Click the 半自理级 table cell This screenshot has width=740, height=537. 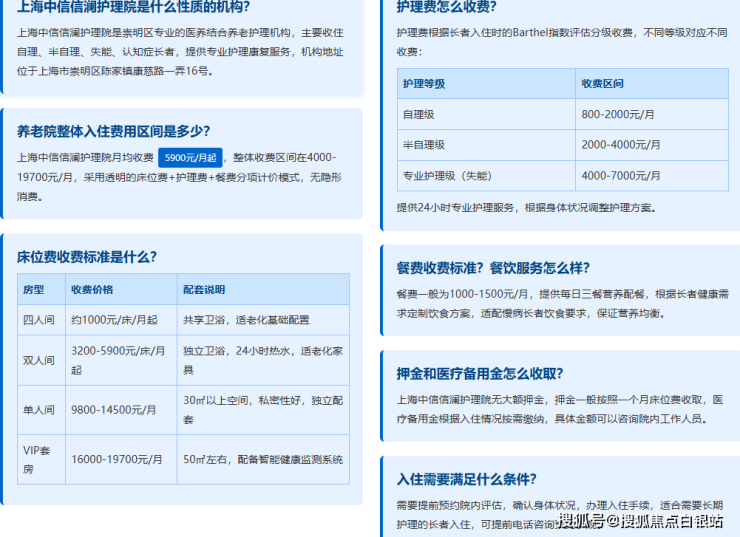487,145
